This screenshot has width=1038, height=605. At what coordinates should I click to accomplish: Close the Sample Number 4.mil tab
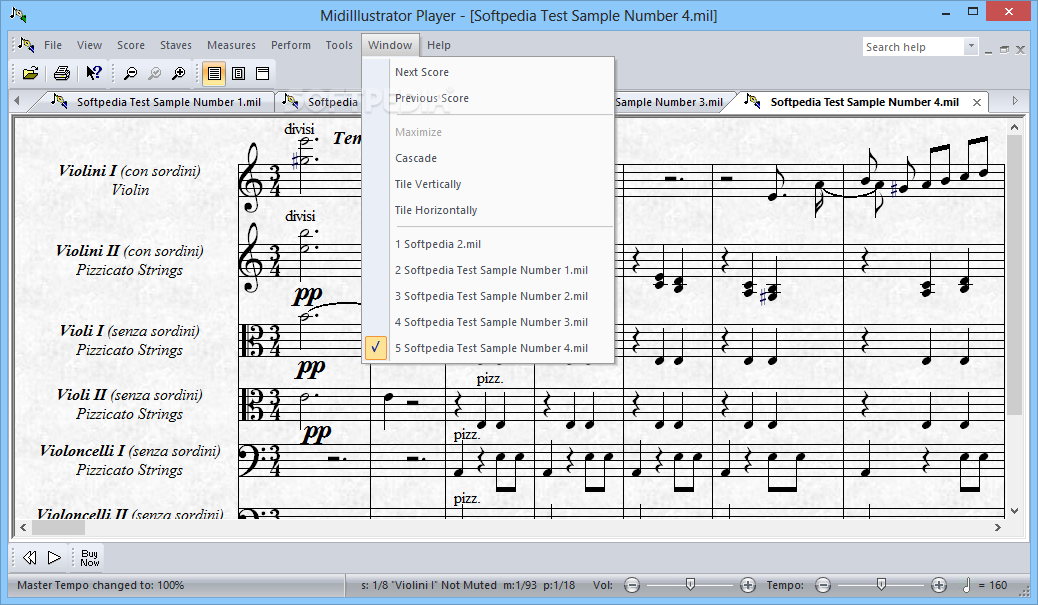click(976, 102)
